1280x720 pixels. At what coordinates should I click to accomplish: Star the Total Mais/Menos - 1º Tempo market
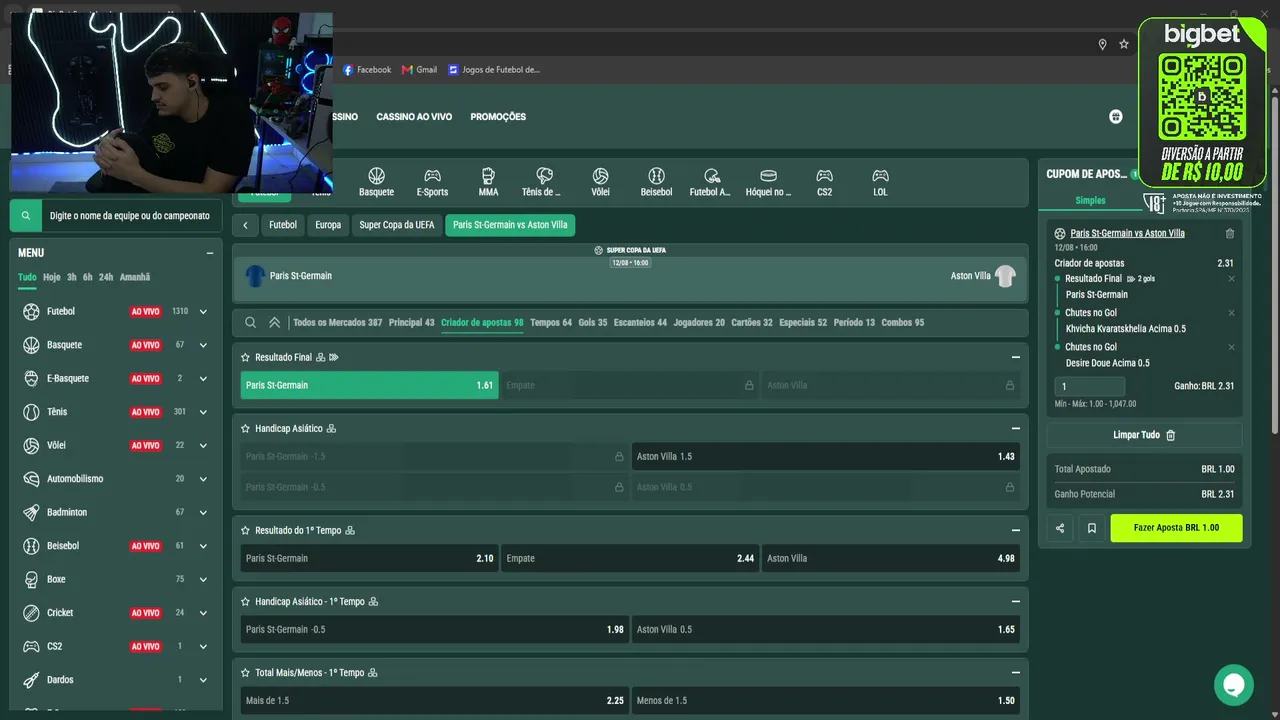(x=245, y=672)
